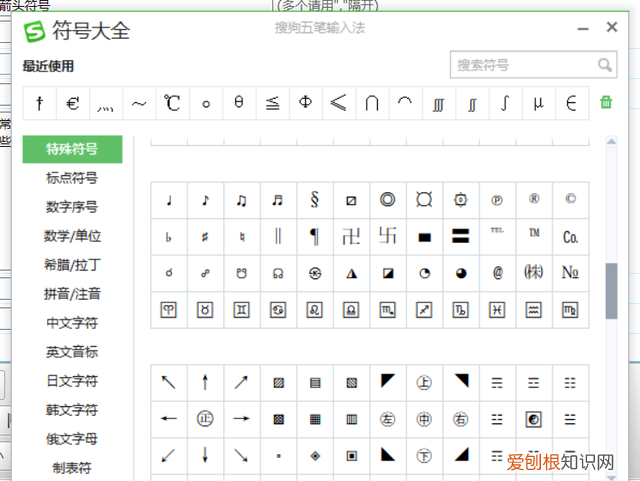640x481 pixels.
Task: Pick the @ at-sign symbol
Action: (497, 273)
